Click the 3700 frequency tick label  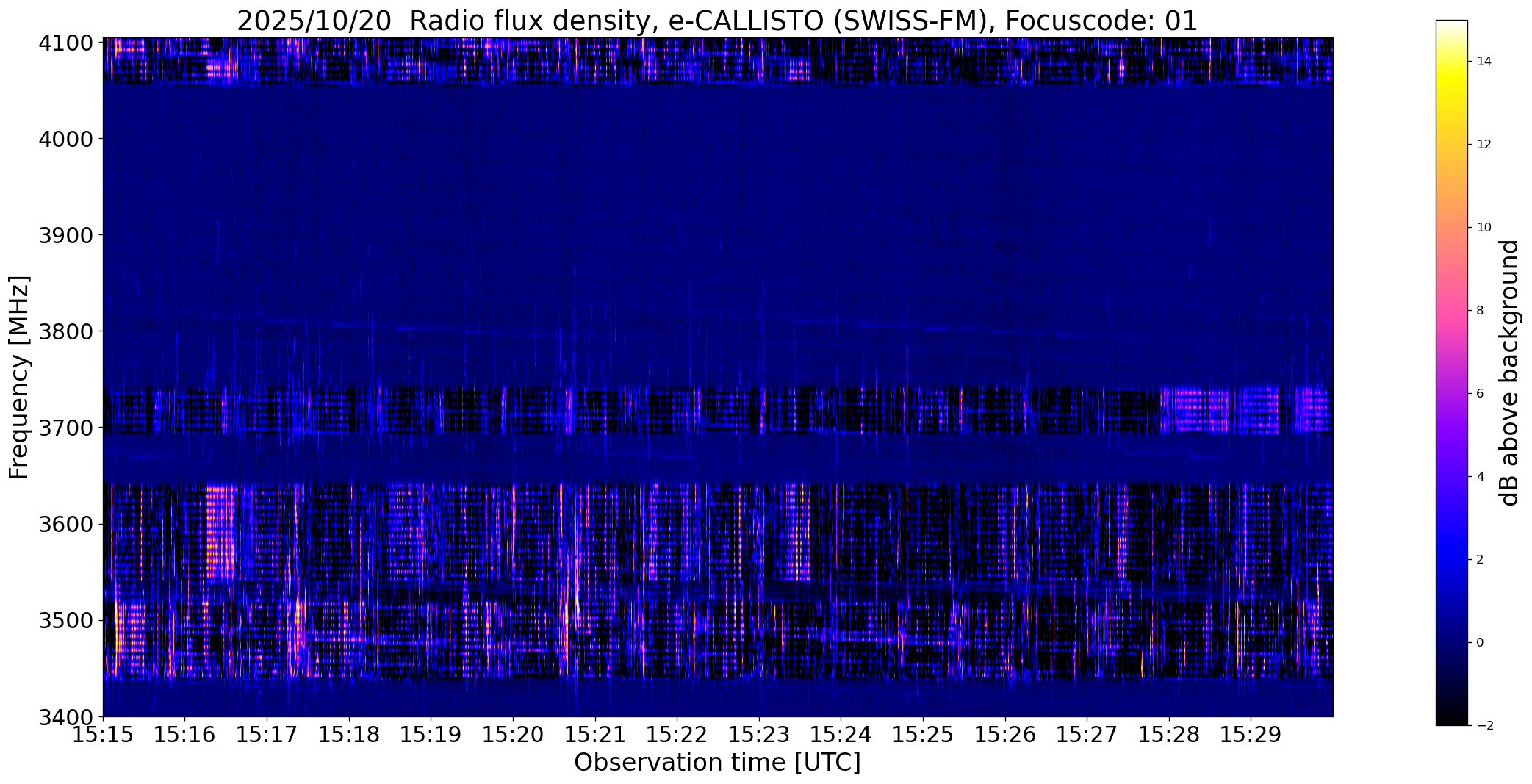[x=65, y=428]
